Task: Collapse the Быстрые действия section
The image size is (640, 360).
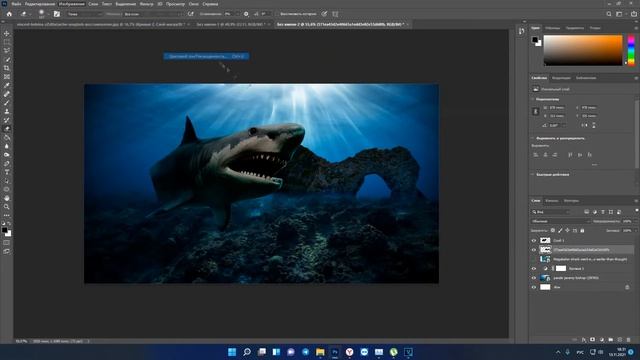Action: tap(533, 174)
